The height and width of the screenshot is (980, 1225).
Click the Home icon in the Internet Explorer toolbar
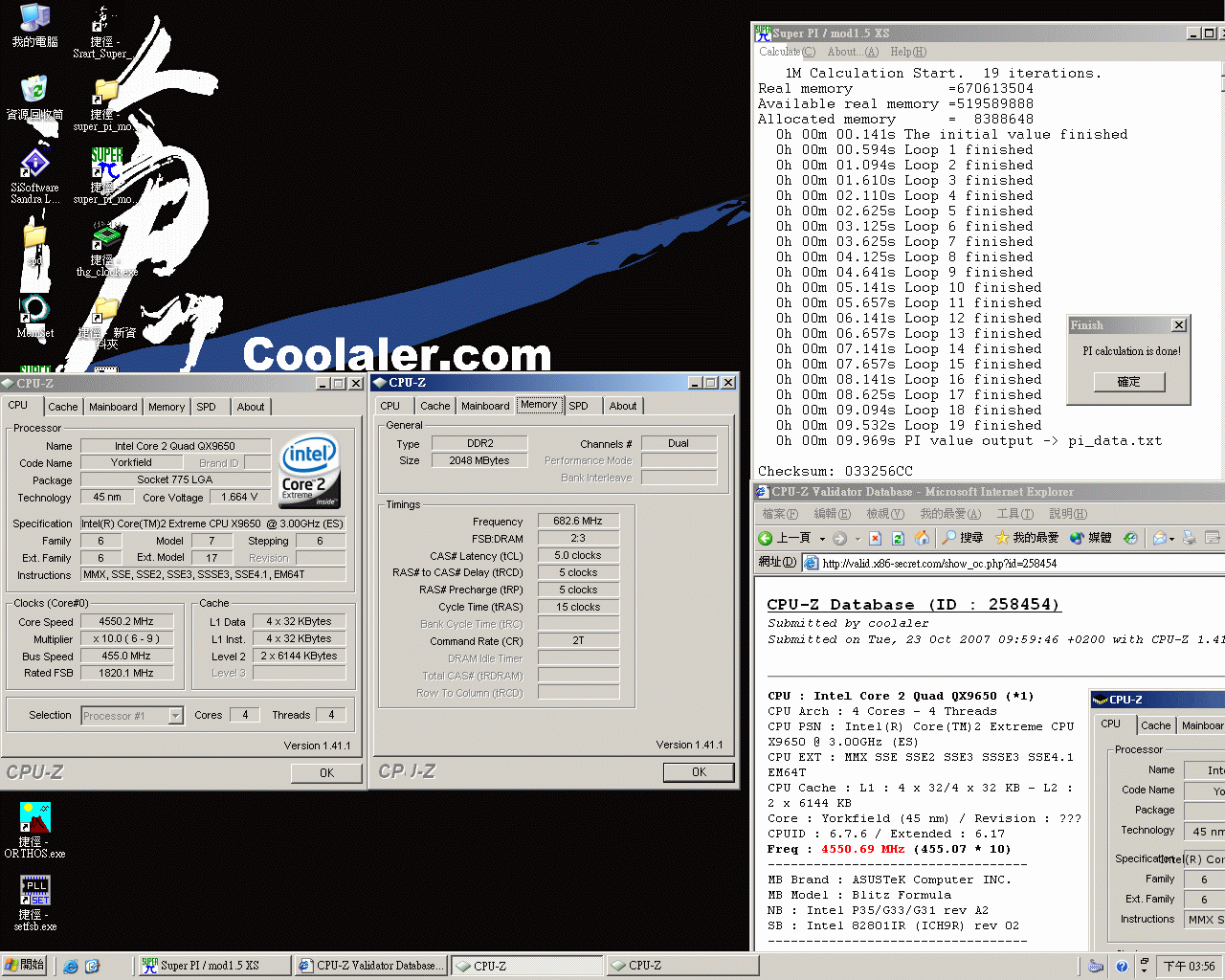coord(922,538)
